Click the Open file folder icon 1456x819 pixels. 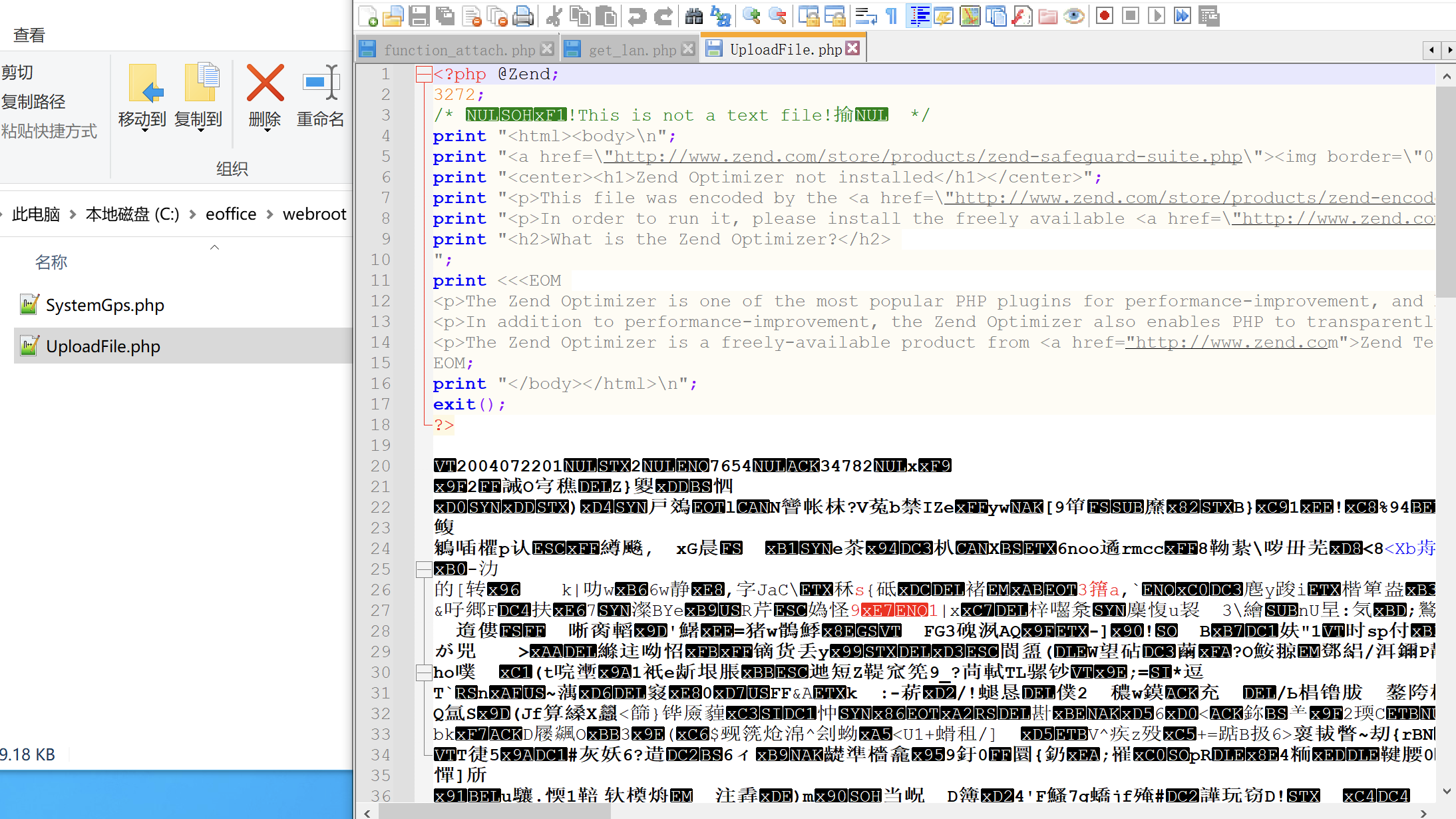pyautogui.click(x=393, y=15)
